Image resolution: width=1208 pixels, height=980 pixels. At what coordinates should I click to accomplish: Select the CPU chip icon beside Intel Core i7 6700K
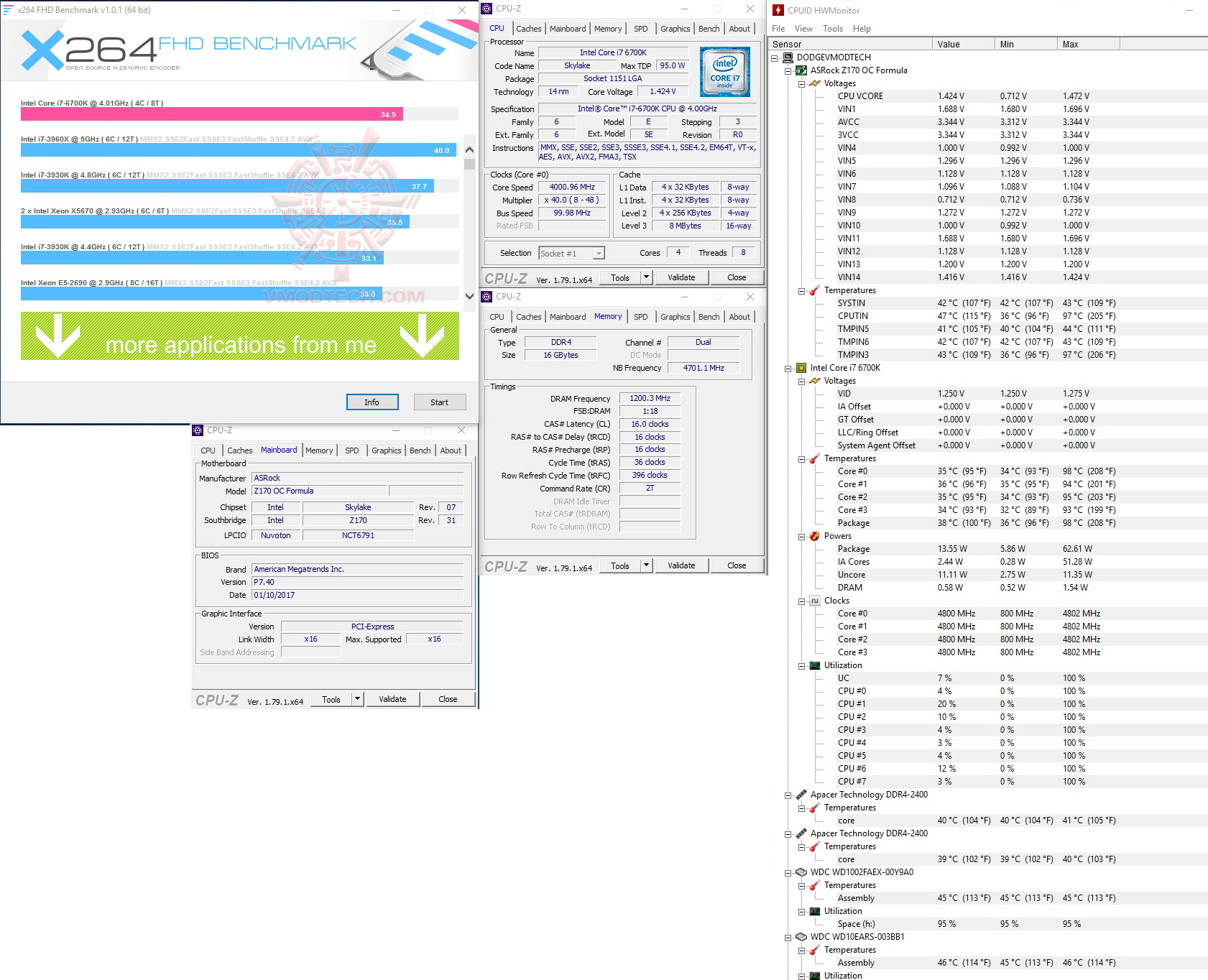pos(801,368)
